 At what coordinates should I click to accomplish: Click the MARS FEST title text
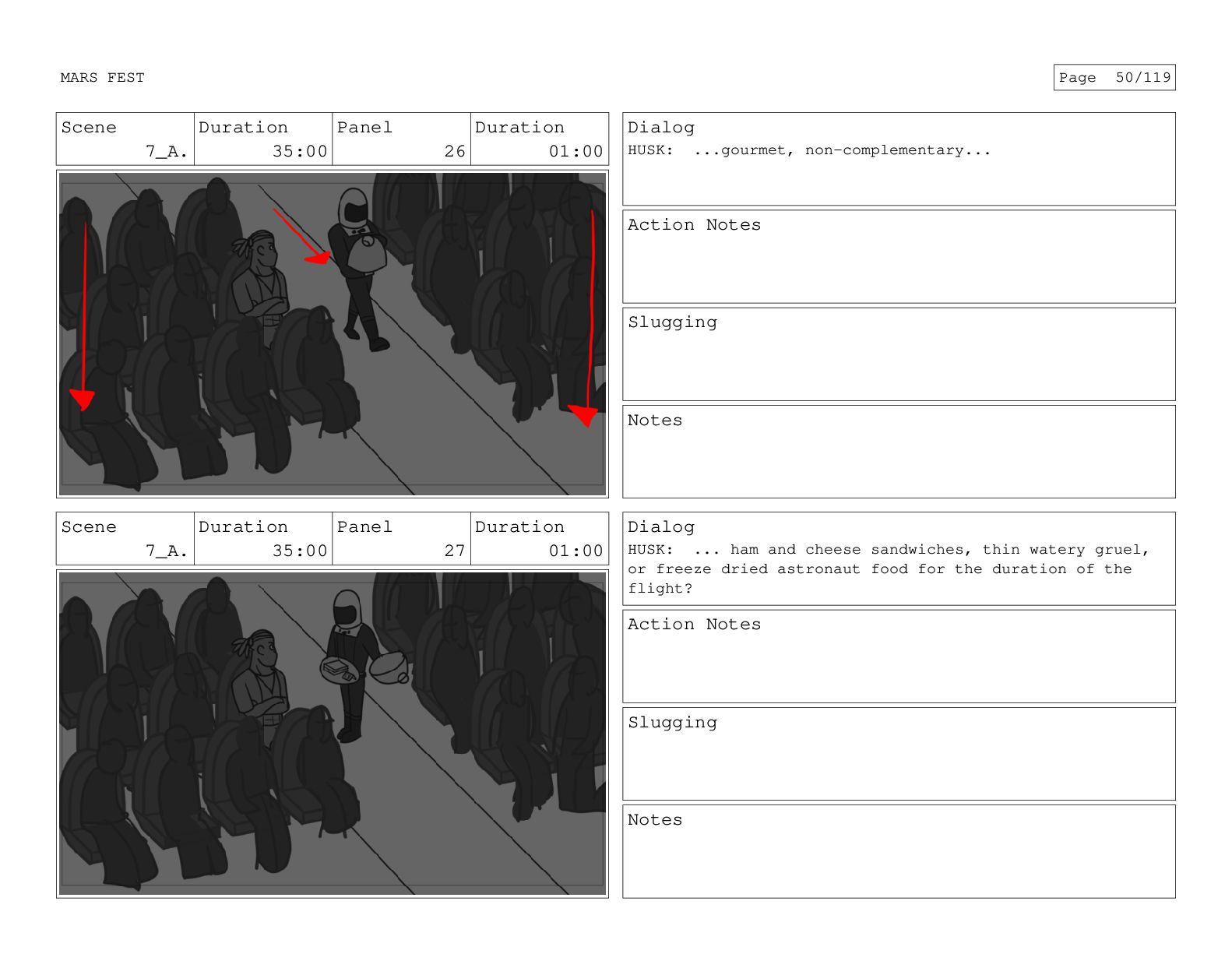coord(102,78)
